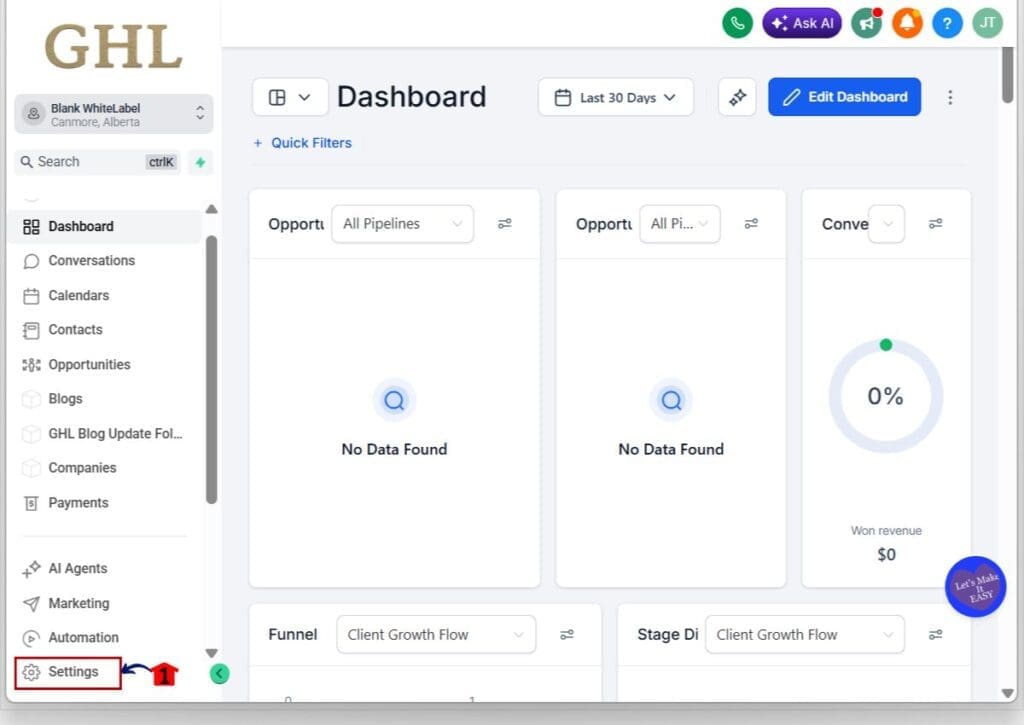The height and width of the screenshot is (725, 1024).
Task: Click the Edit Dashboard button
Action: point(844,97)
